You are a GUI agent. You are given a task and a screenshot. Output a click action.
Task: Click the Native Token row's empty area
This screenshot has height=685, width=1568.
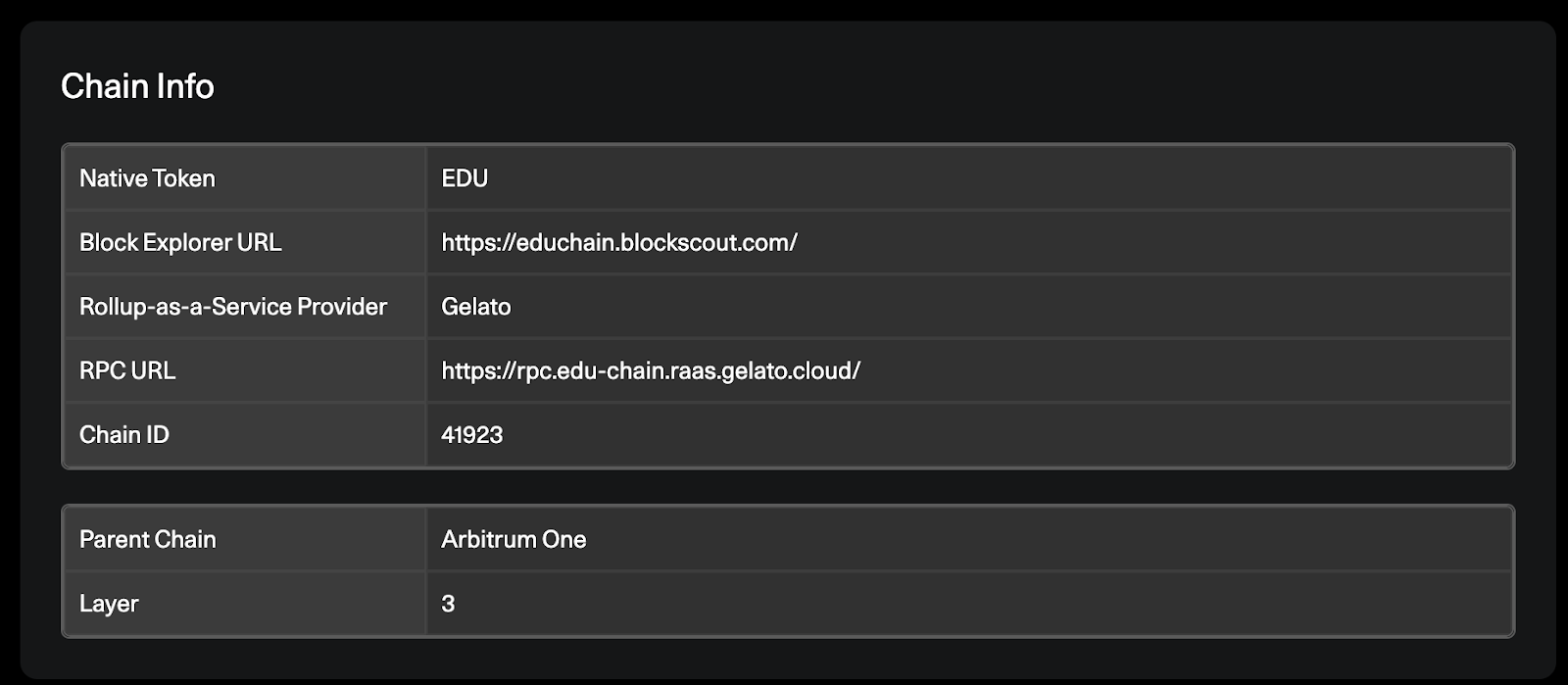tap(1000, 178)
